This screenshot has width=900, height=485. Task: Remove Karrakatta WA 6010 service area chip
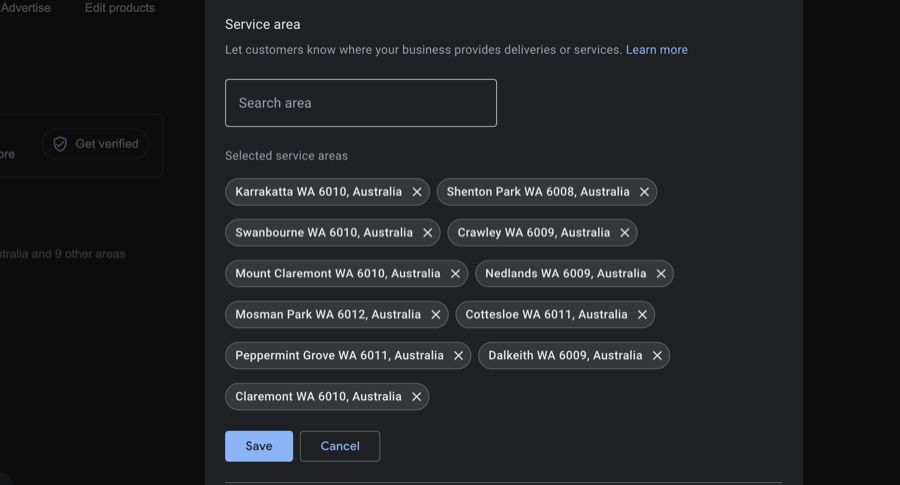417,192
